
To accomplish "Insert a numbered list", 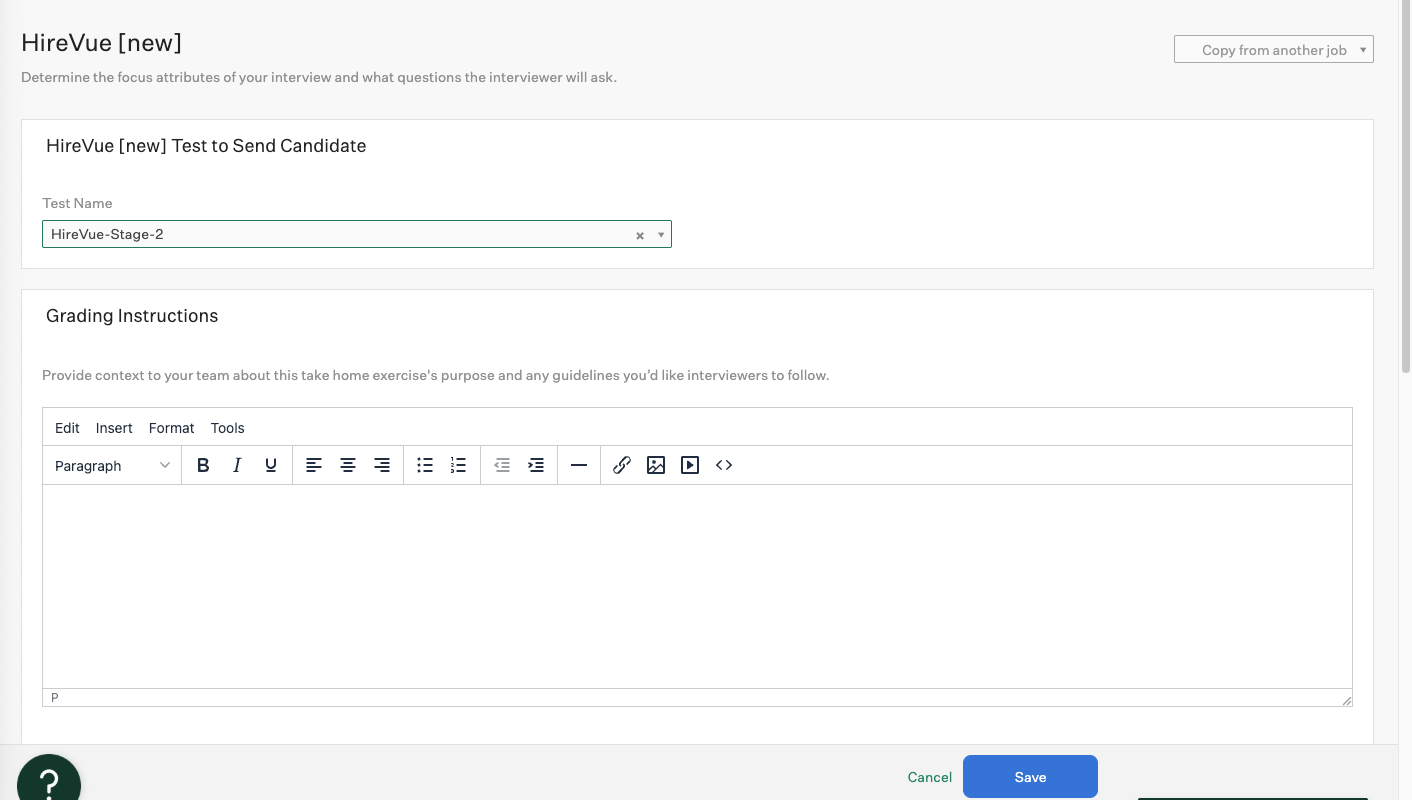I will pos(459,465).
